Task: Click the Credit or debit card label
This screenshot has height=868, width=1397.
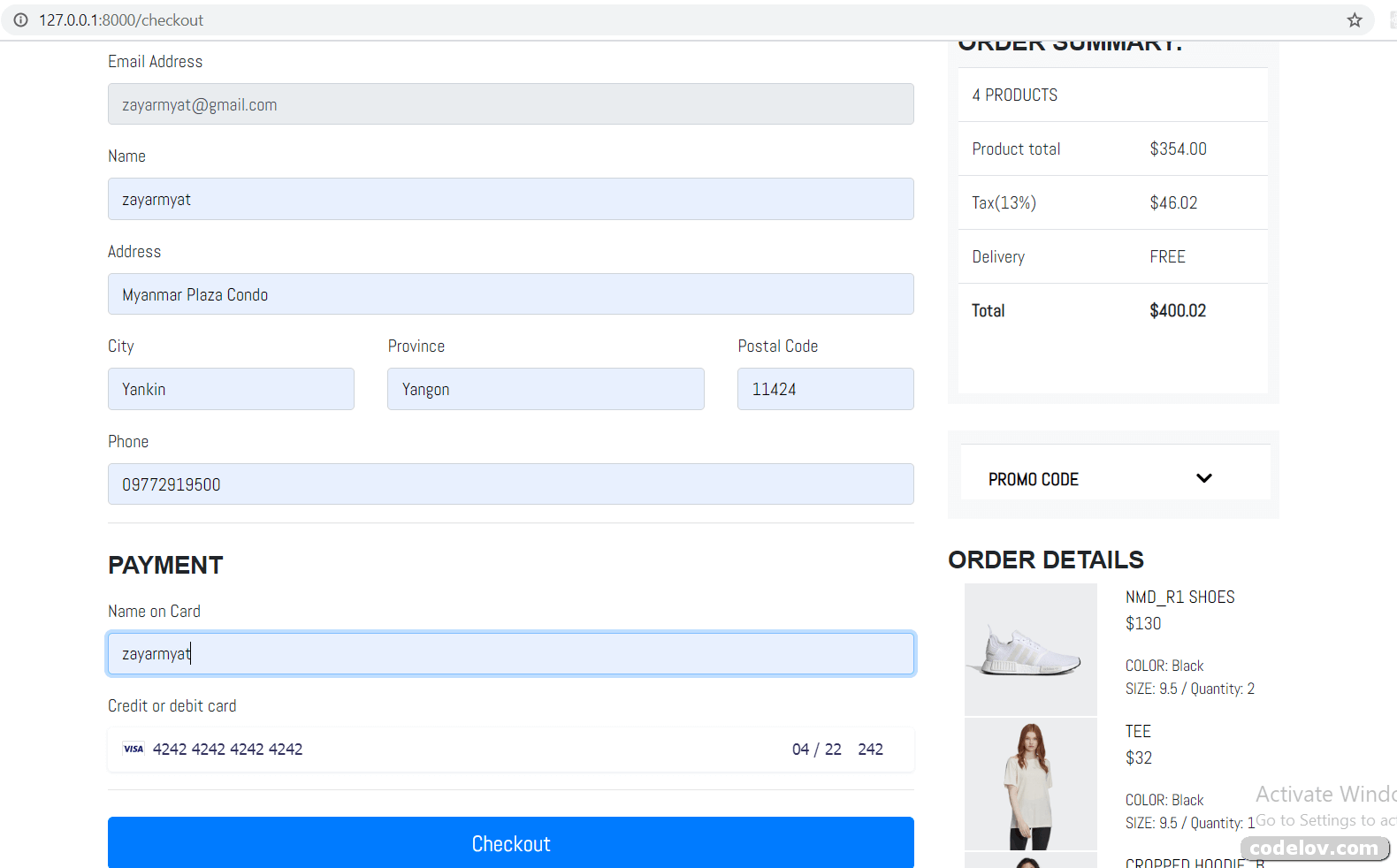Action: coord(172,705)
